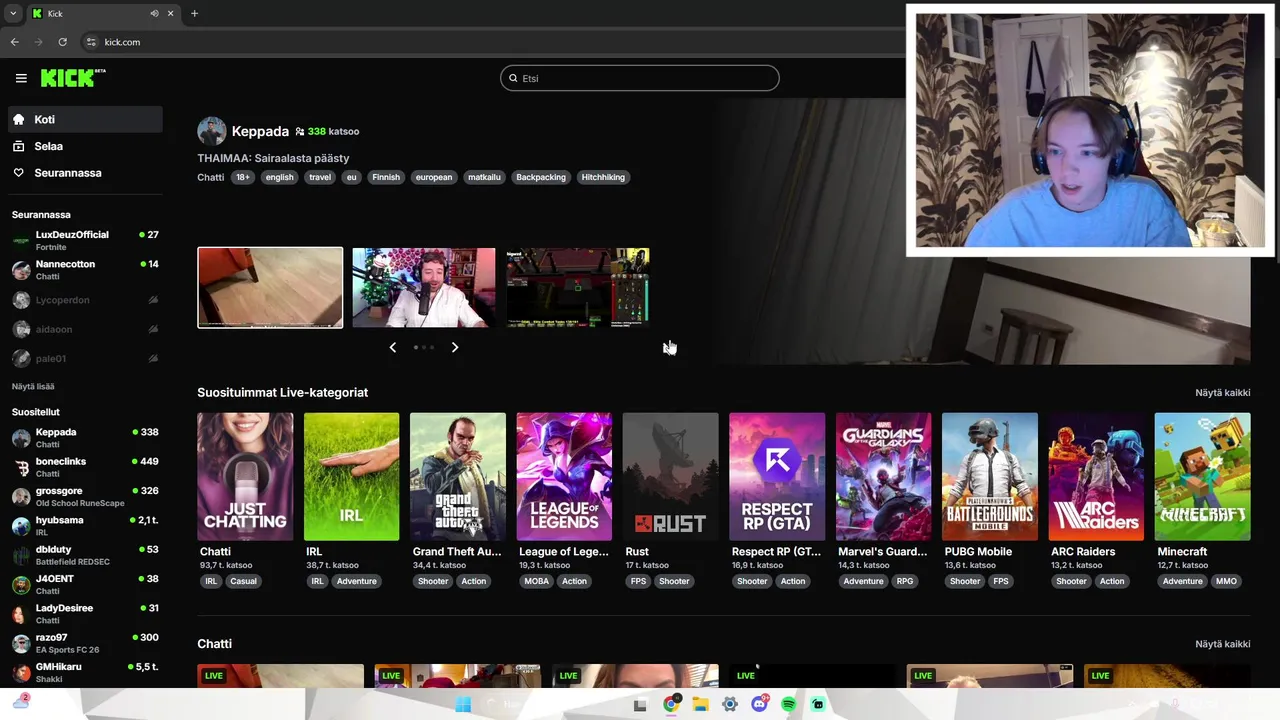Show all Chatti streams via Näytä kaikki
The width and height of the screenshot is (1280, 720).
tap(1222, 644)
